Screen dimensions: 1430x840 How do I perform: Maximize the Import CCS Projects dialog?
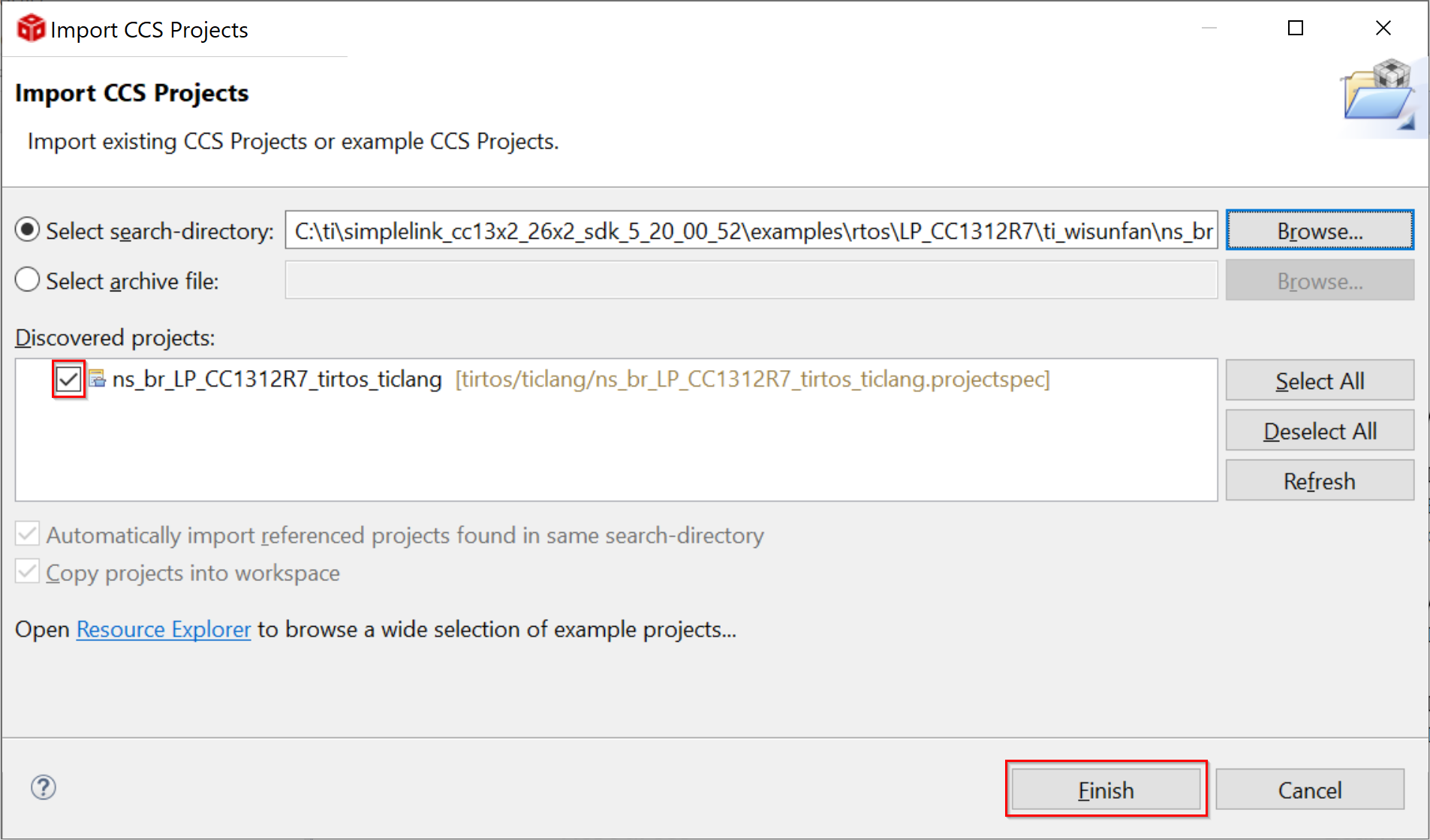click(1295, 29)
